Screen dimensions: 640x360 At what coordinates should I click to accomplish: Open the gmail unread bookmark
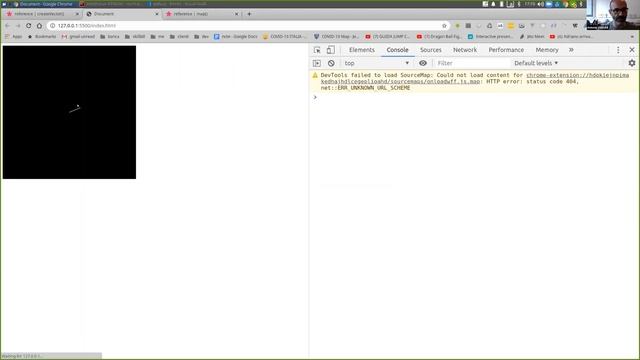pyautogui.click(x=78, y=37)
